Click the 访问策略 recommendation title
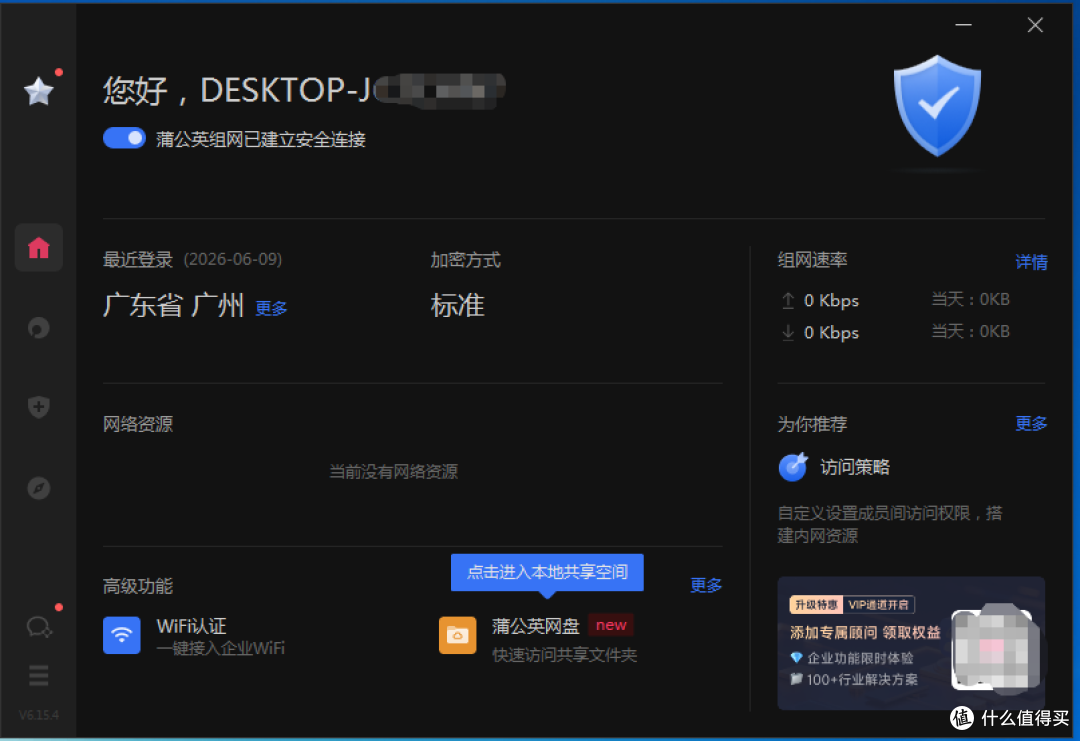Screen dimensions: 1080x741 pyautogui.click(x=855, y=467)
